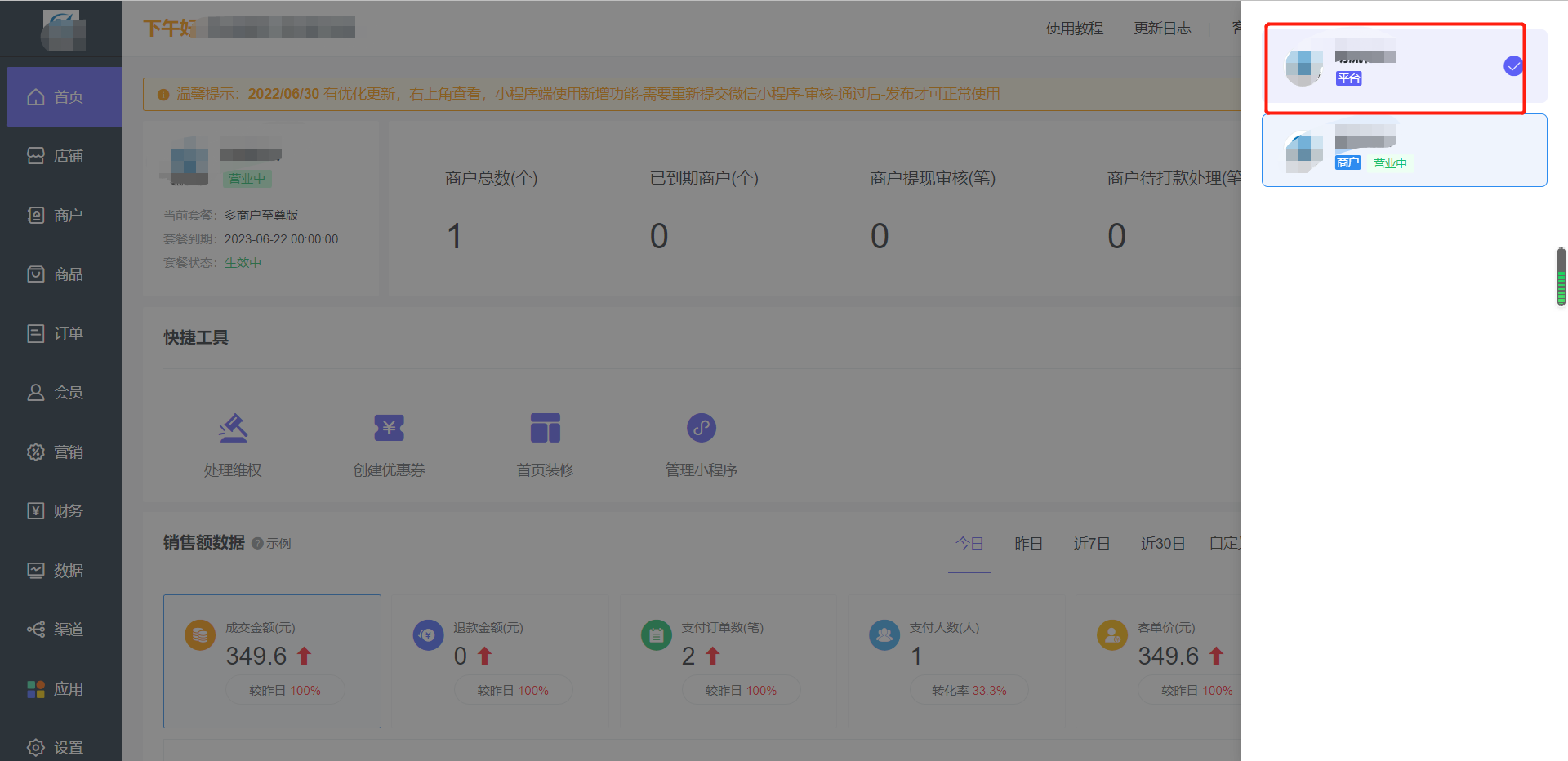
Task: Click the 首页装修 layout icon
Action: coord(545,429)
